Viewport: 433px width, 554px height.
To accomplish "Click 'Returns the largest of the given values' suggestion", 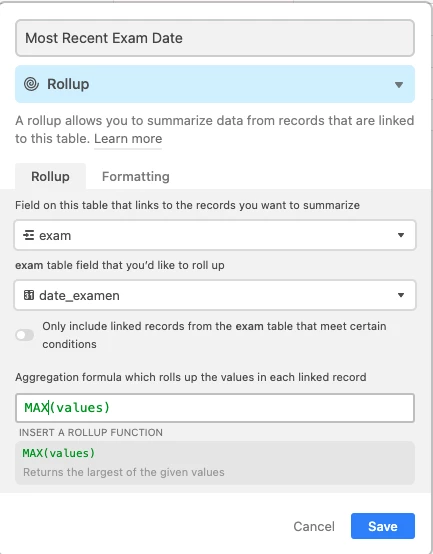I will 124,472.
